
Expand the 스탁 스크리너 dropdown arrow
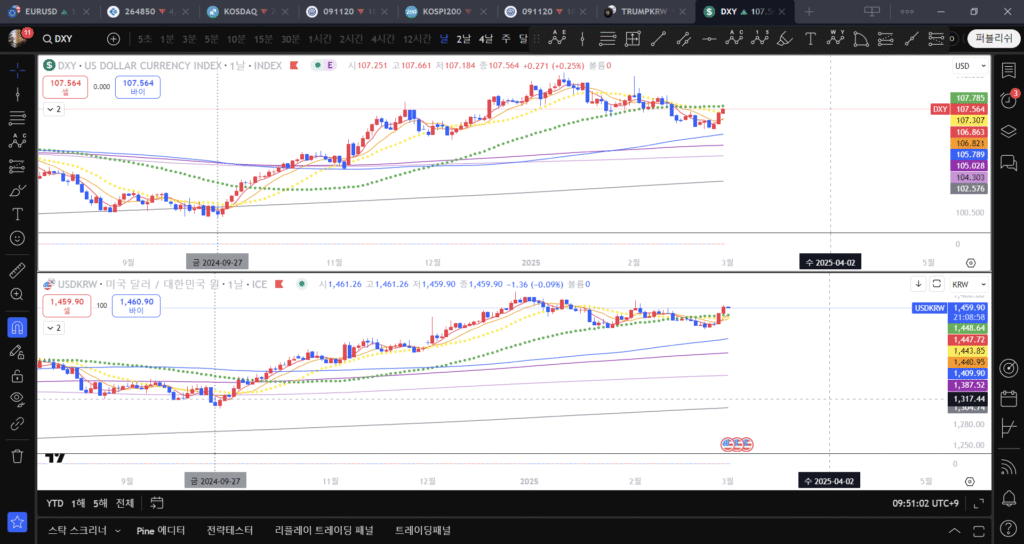click(x=118, y=530)
